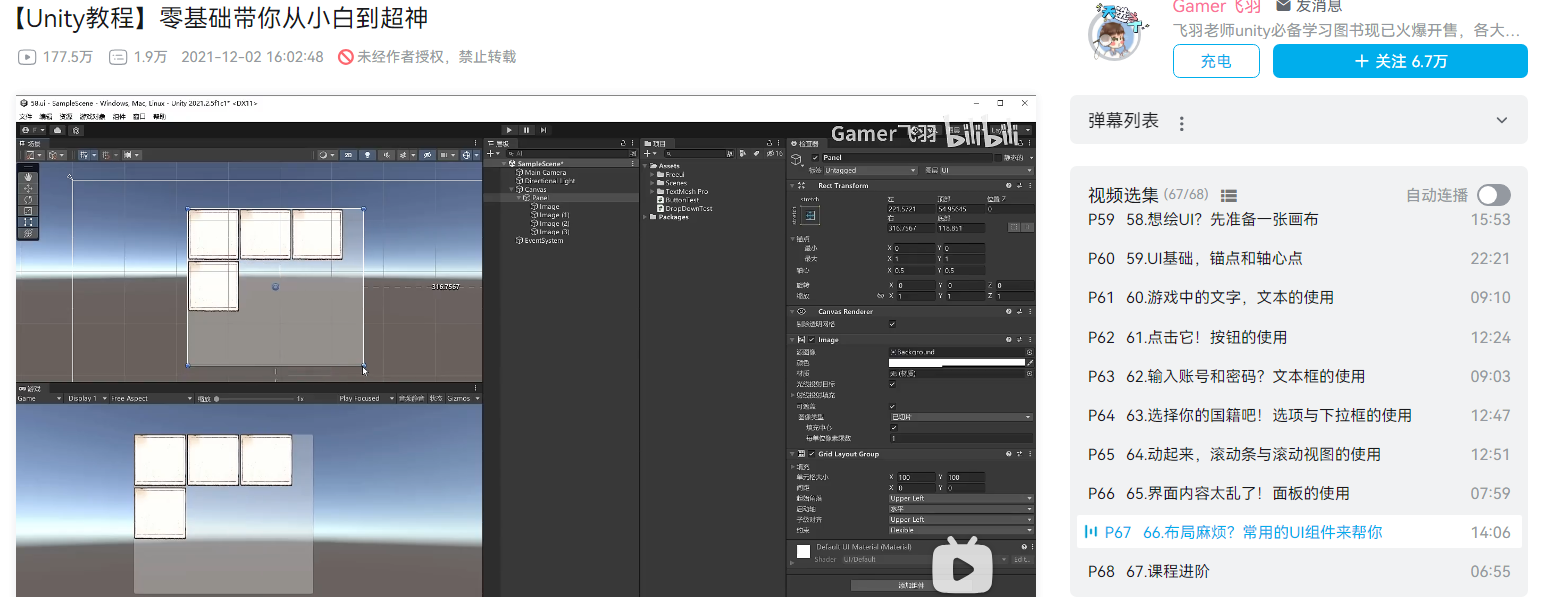Select the combined Transform tool in Scene
This screenshot has width=1563, height=597.
pos(28,233)
